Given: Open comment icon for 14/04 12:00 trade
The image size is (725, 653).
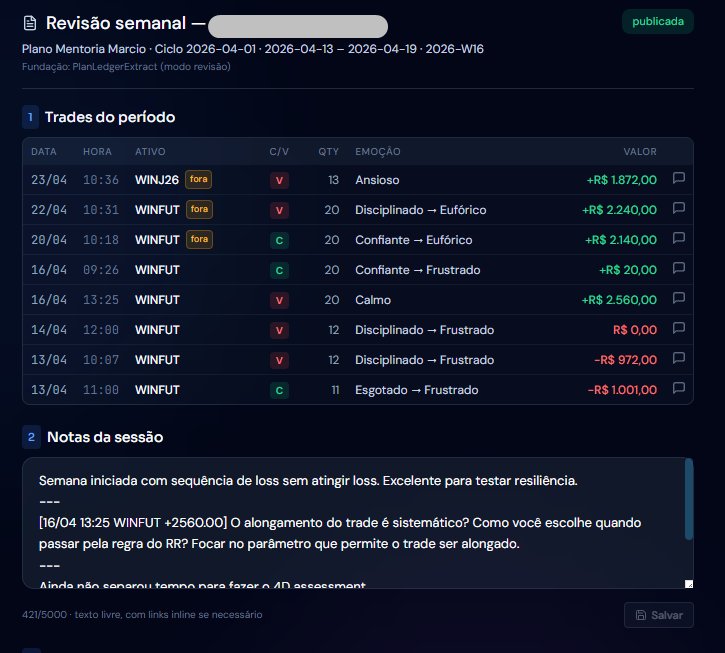Looking at the screenshot, I should tap(678, 328).
